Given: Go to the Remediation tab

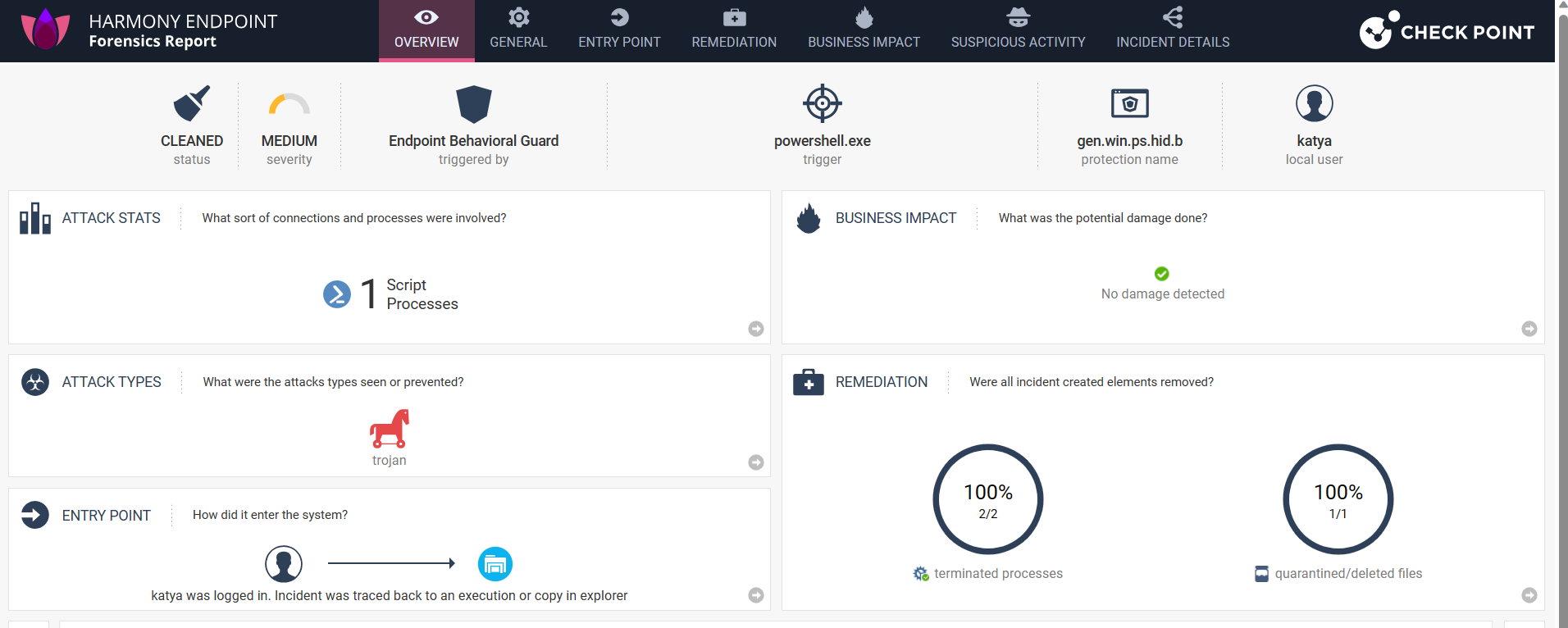Looking at the screenshot, I should click(x=734, y=30).
